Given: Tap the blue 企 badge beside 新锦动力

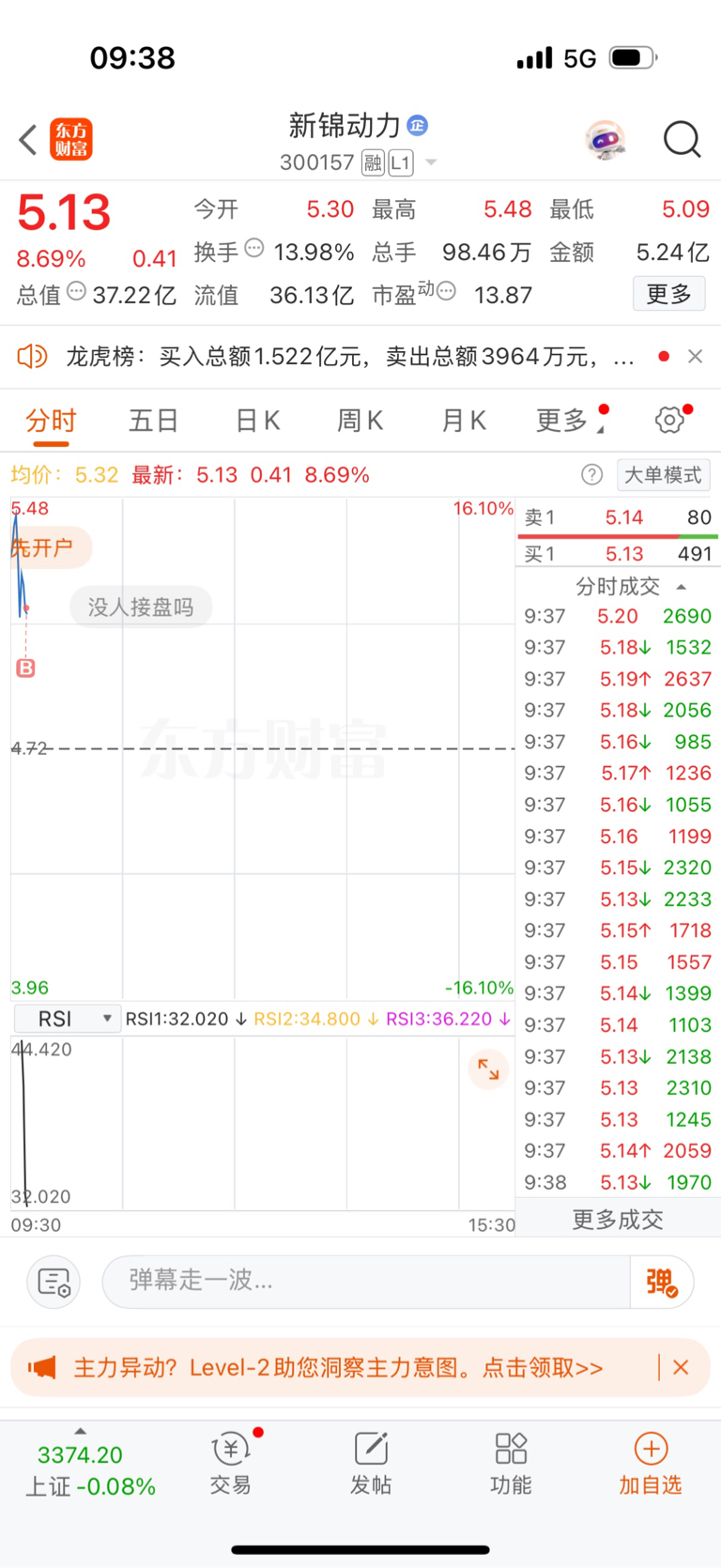Looking at the screenshot, I should coord(418,125).
